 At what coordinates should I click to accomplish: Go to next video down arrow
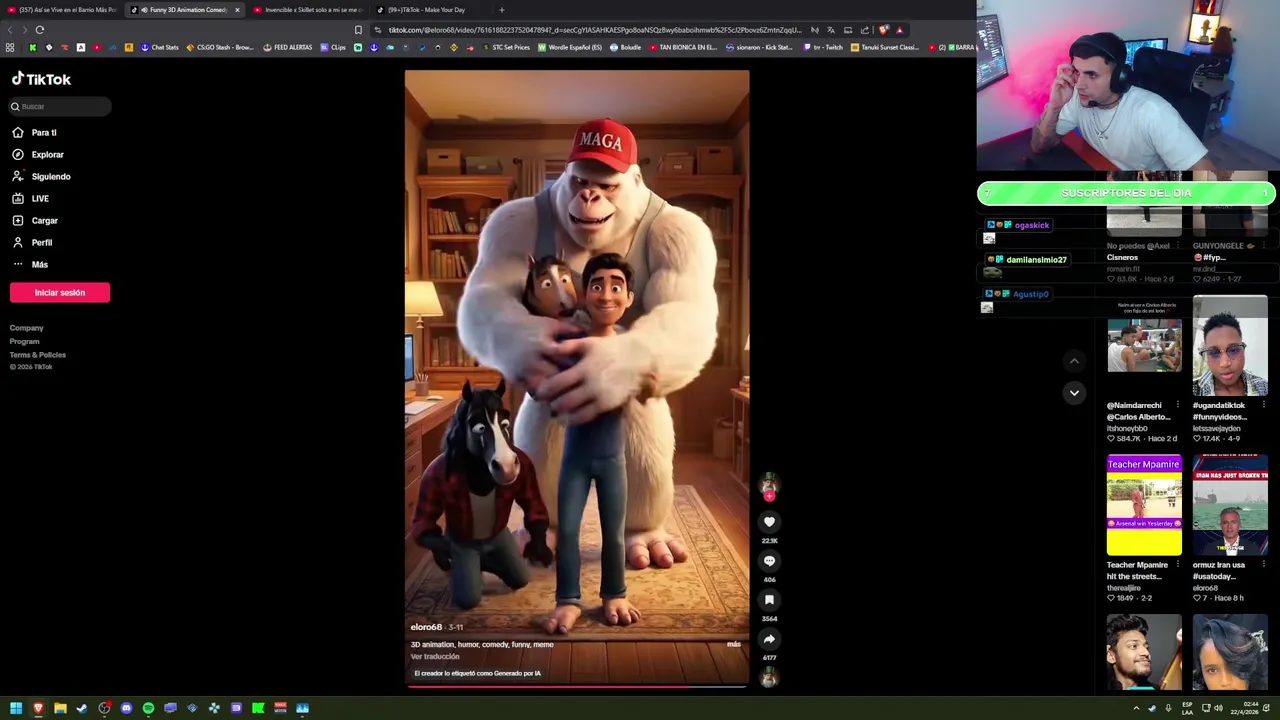(1074, 393)
